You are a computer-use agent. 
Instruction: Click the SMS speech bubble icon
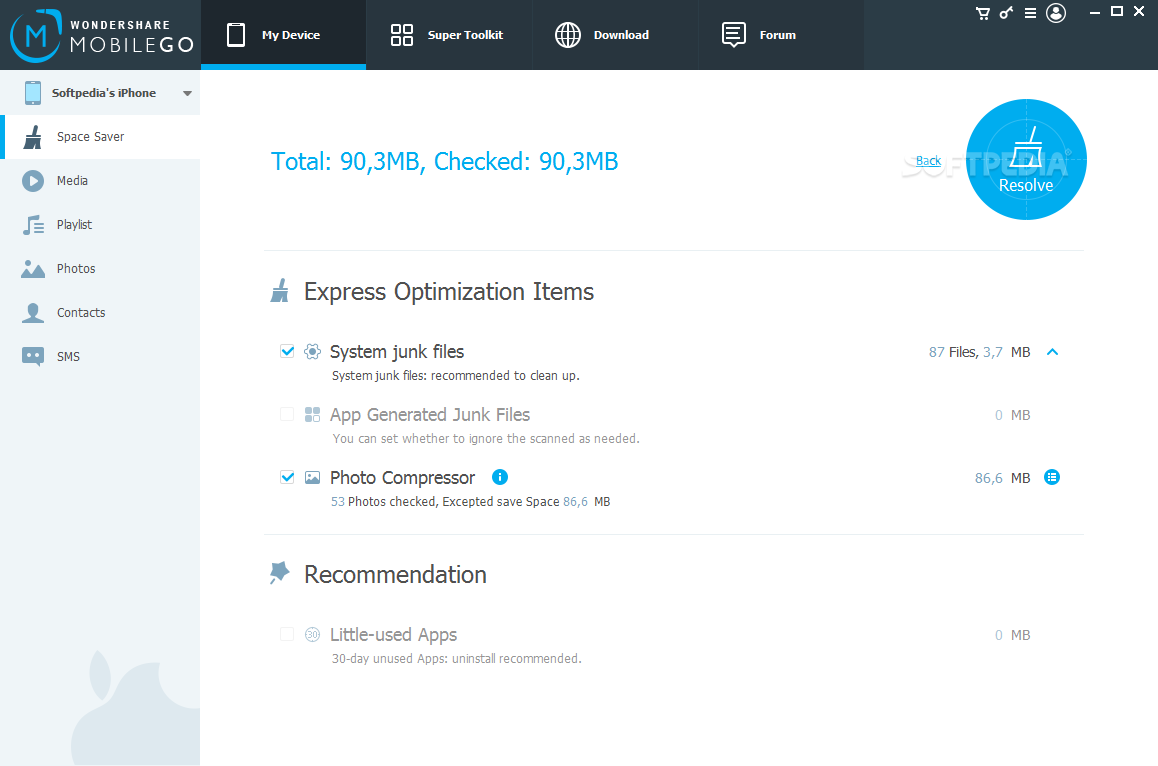point(32,357)
